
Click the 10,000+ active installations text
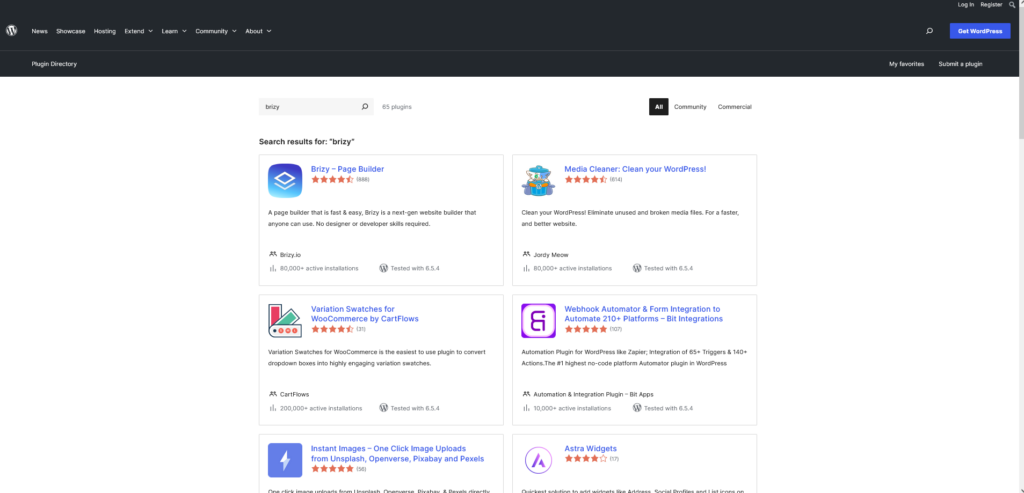pyautogui.click(x=572, y=408)
